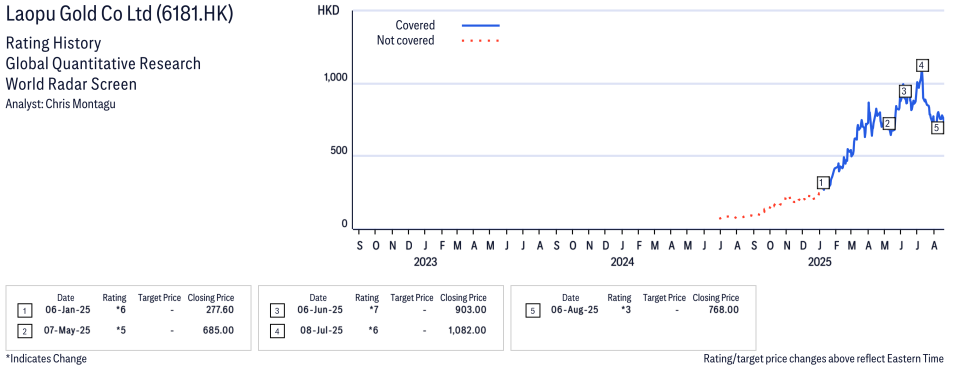This screenshot has width=955, height=365.
Task: Click the 06-Aug-25 date entry
Action: [x=570, y=310]
